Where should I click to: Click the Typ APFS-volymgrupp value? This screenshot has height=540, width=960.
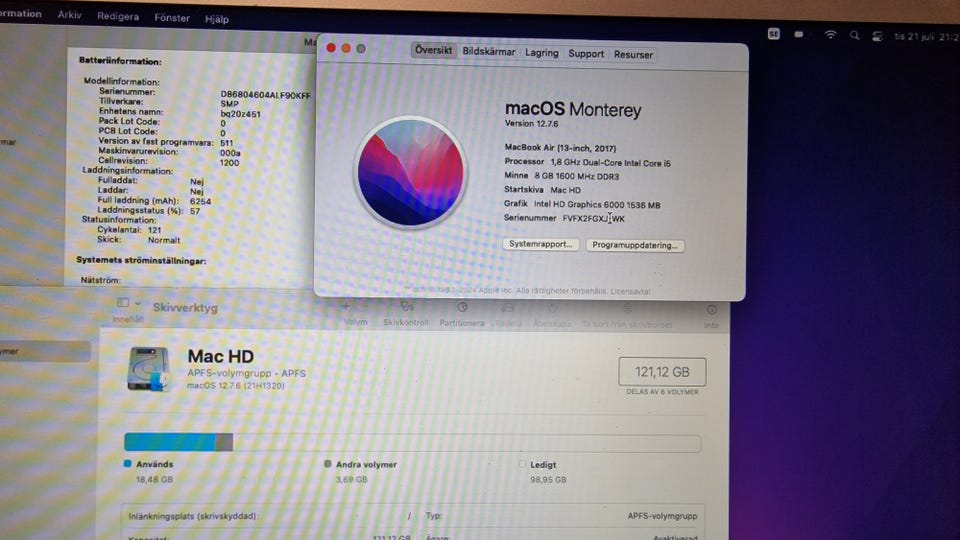[x=662, y=516]
